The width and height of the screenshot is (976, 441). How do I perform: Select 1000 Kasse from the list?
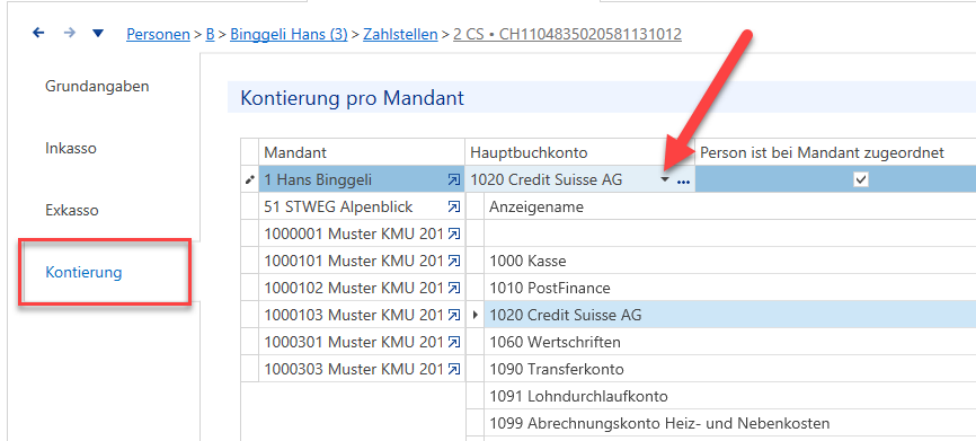click(x=730, y=261)
